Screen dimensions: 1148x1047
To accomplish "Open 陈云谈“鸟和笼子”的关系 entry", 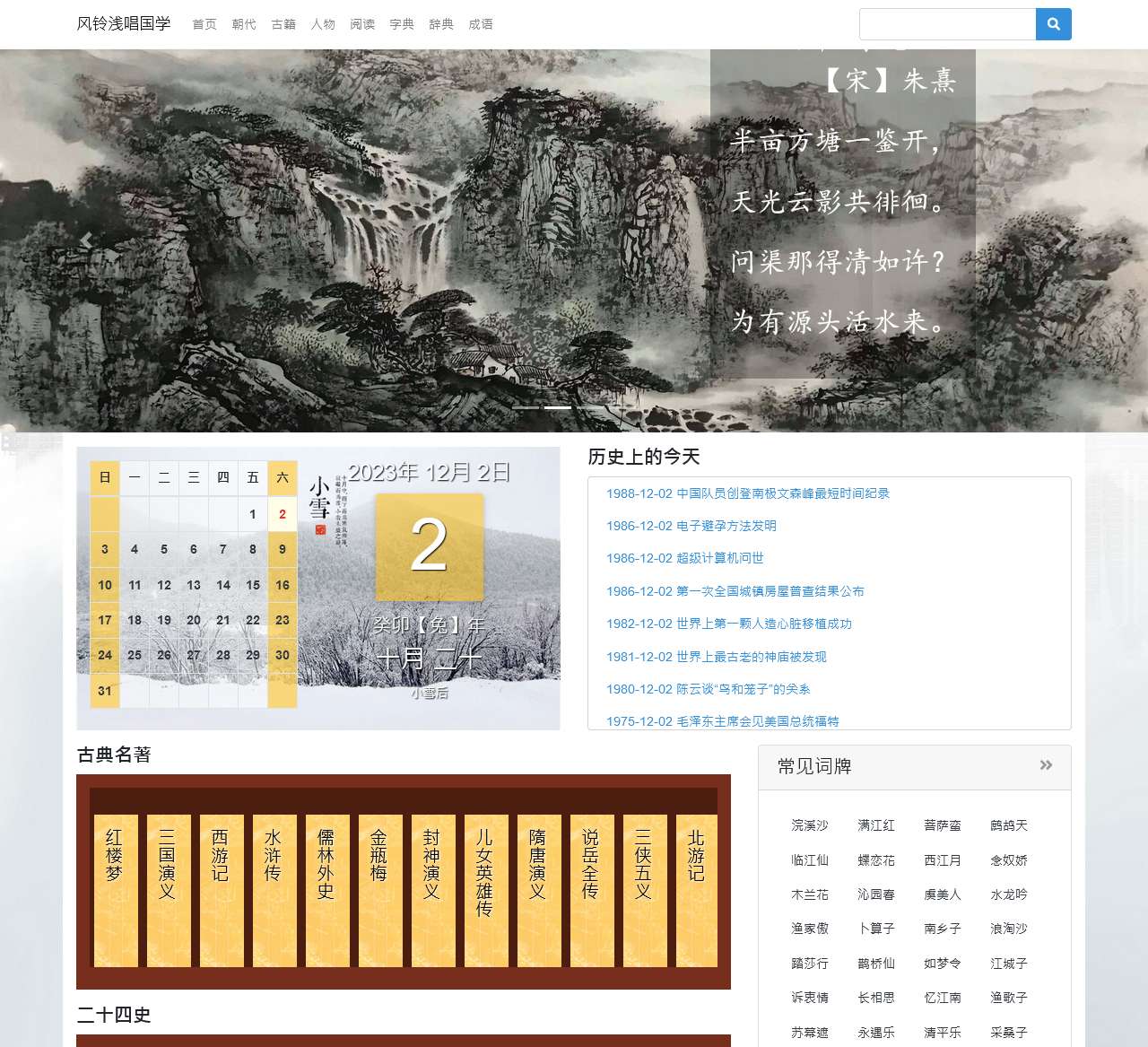I will (709, 689).
